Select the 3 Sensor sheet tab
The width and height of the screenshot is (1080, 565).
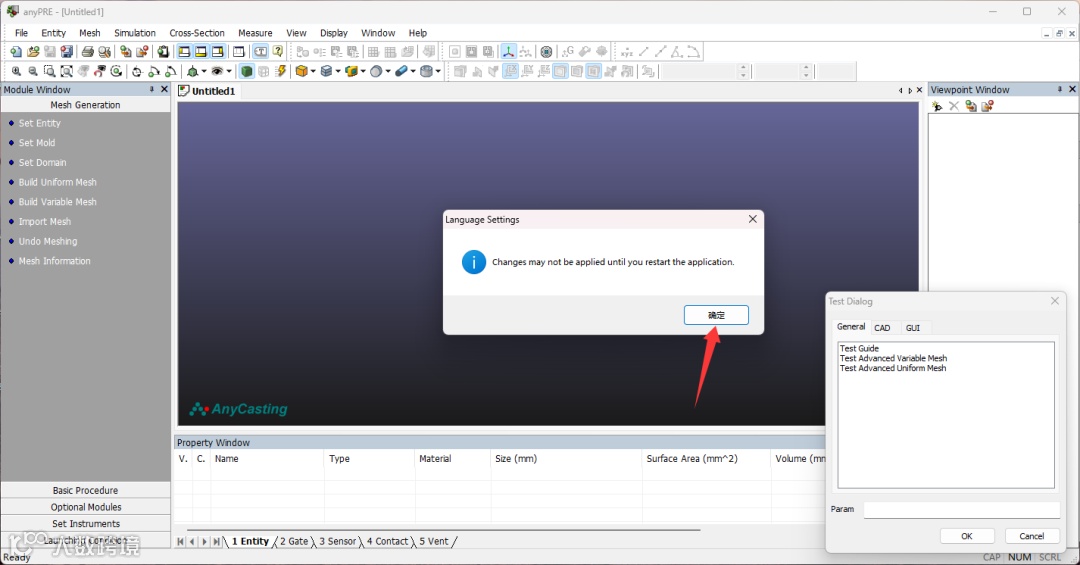pos(338,542)
